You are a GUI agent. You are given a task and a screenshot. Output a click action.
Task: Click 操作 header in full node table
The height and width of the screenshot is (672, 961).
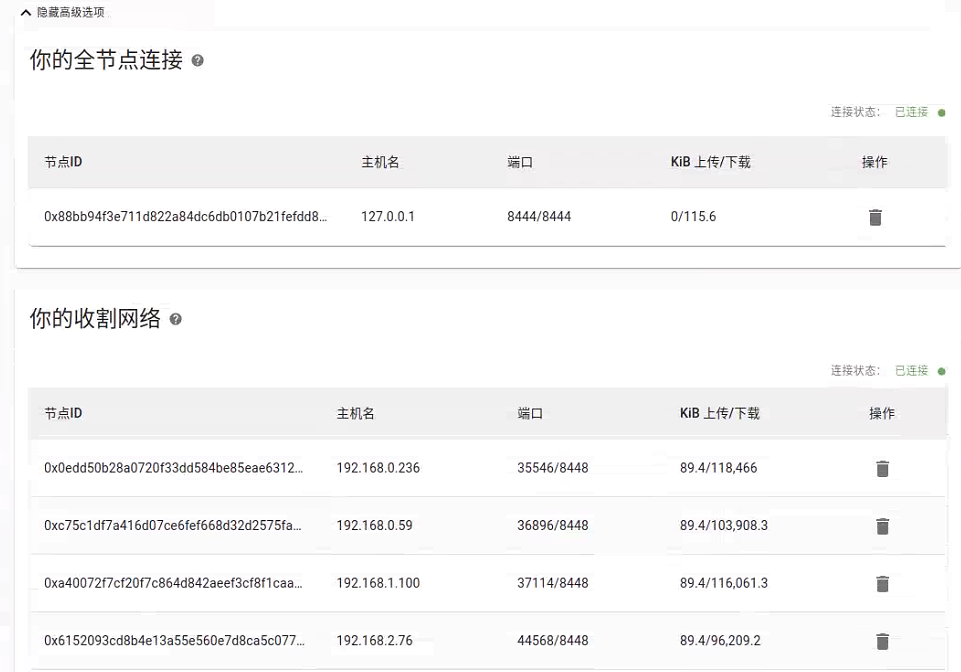point(875,162)
